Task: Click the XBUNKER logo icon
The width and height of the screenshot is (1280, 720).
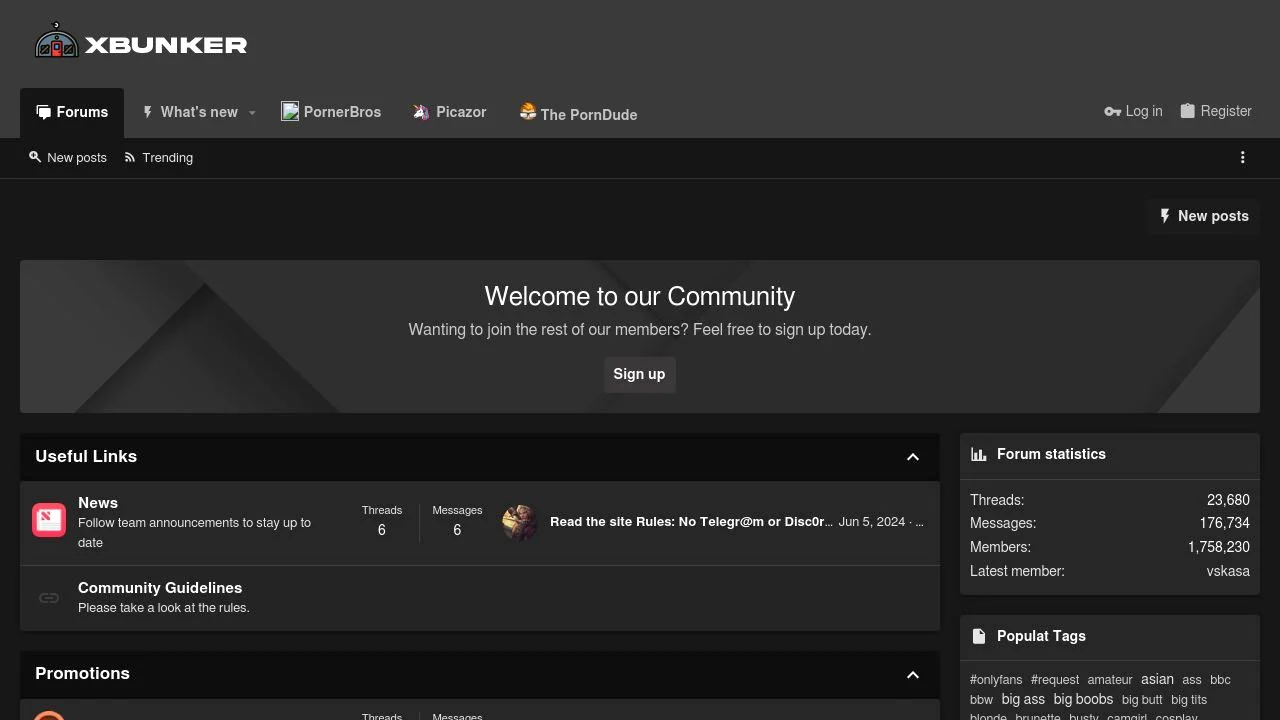Action: [x=56, y=41]
